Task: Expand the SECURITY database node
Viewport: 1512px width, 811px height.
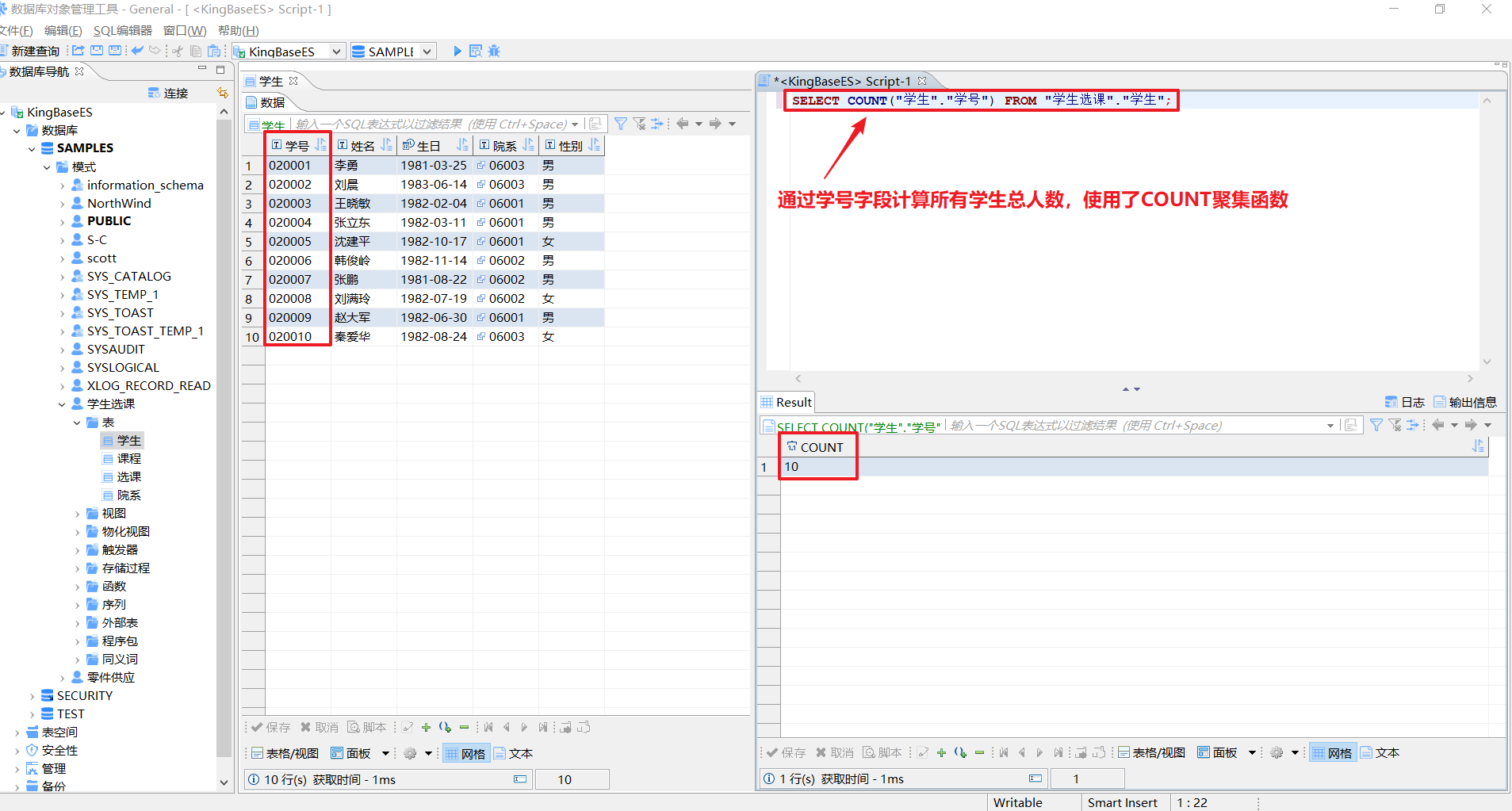Action: (x=32, y=696)
